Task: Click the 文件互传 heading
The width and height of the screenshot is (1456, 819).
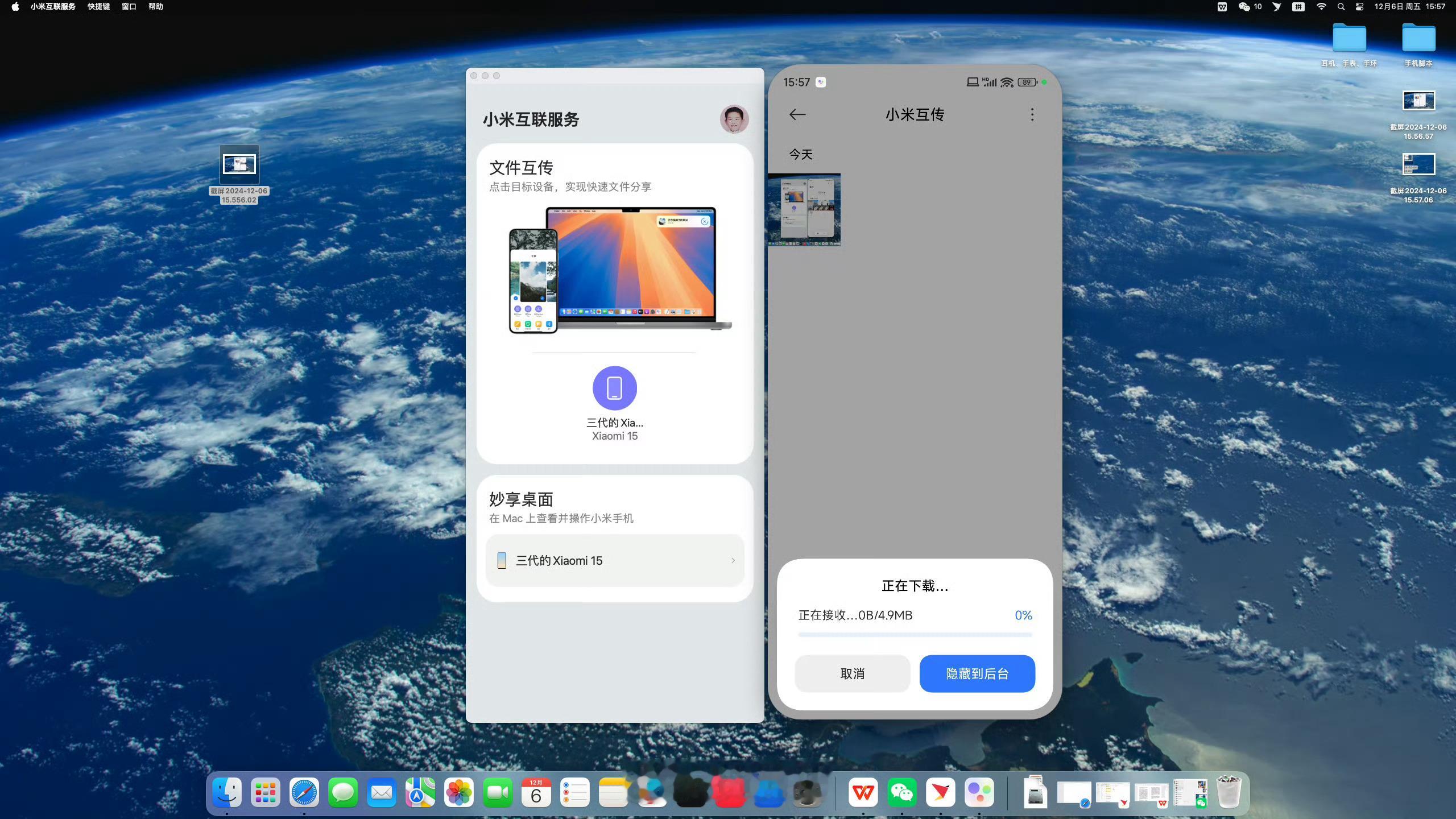Action: click(521, 167)
